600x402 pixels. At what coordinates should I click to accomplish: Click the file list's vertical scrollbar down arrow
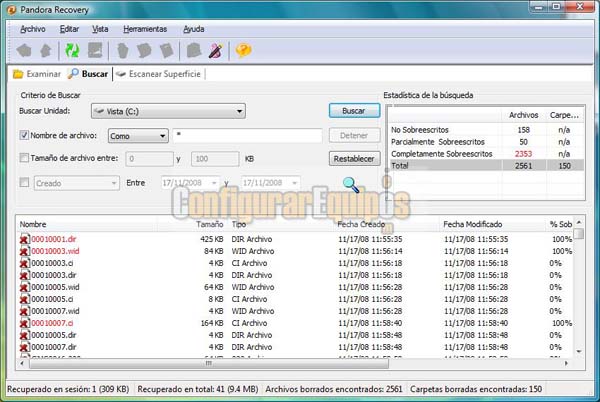[x=579, y=351]
